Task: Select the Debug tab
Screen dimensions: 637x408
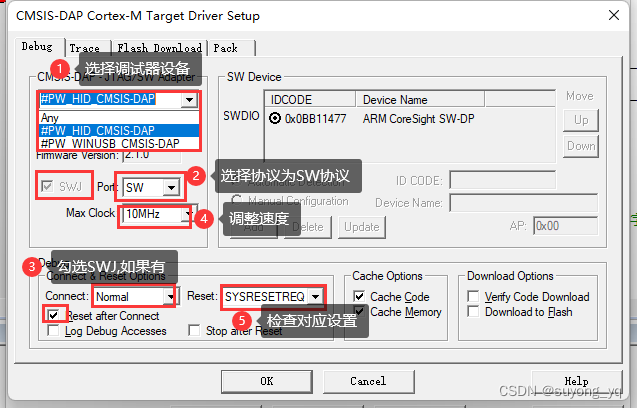Action: (x=39, y=47)
